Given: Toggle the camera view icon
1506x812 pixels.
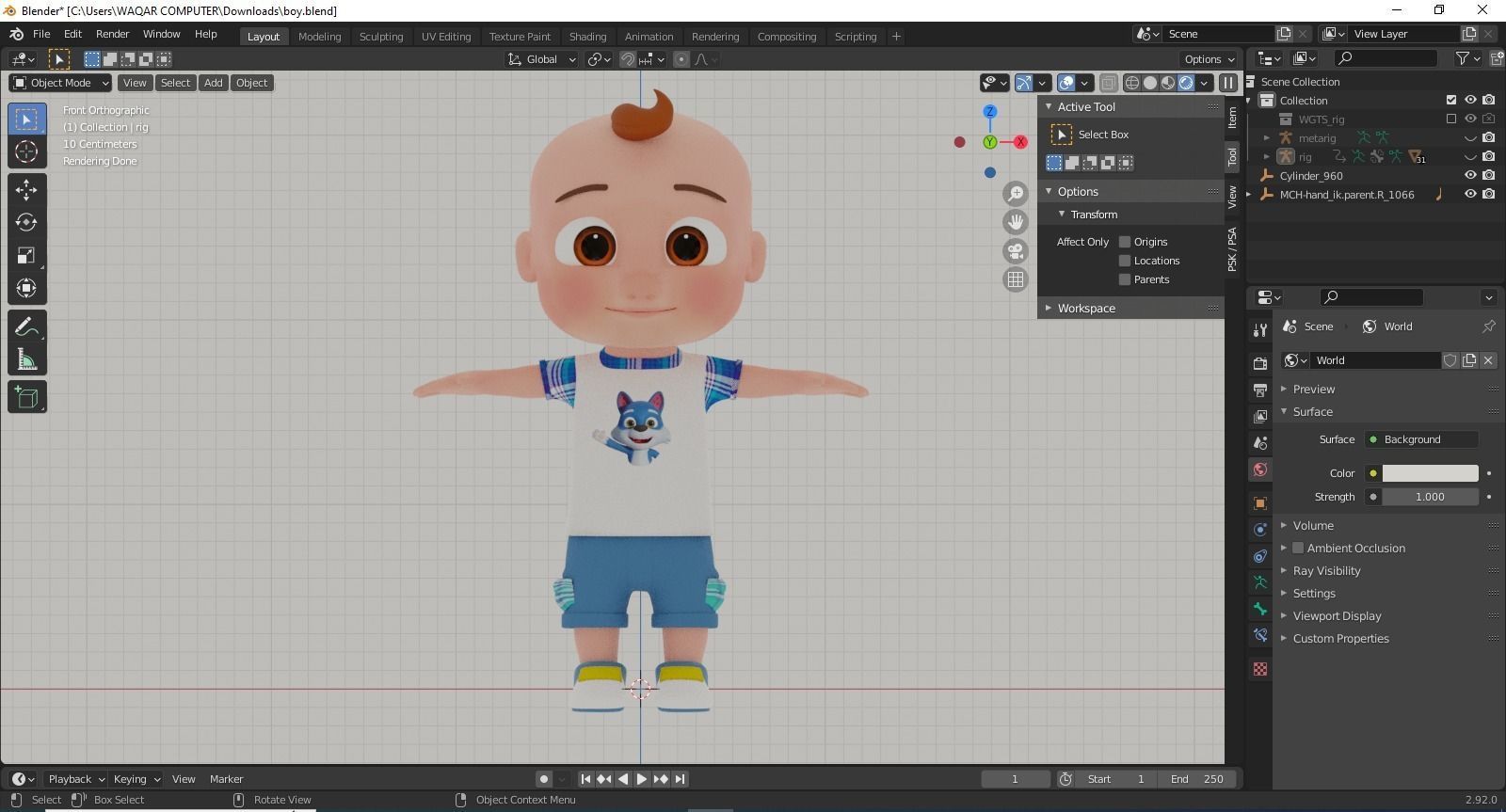Looking at the screenshot, I should pos(1016,251).
